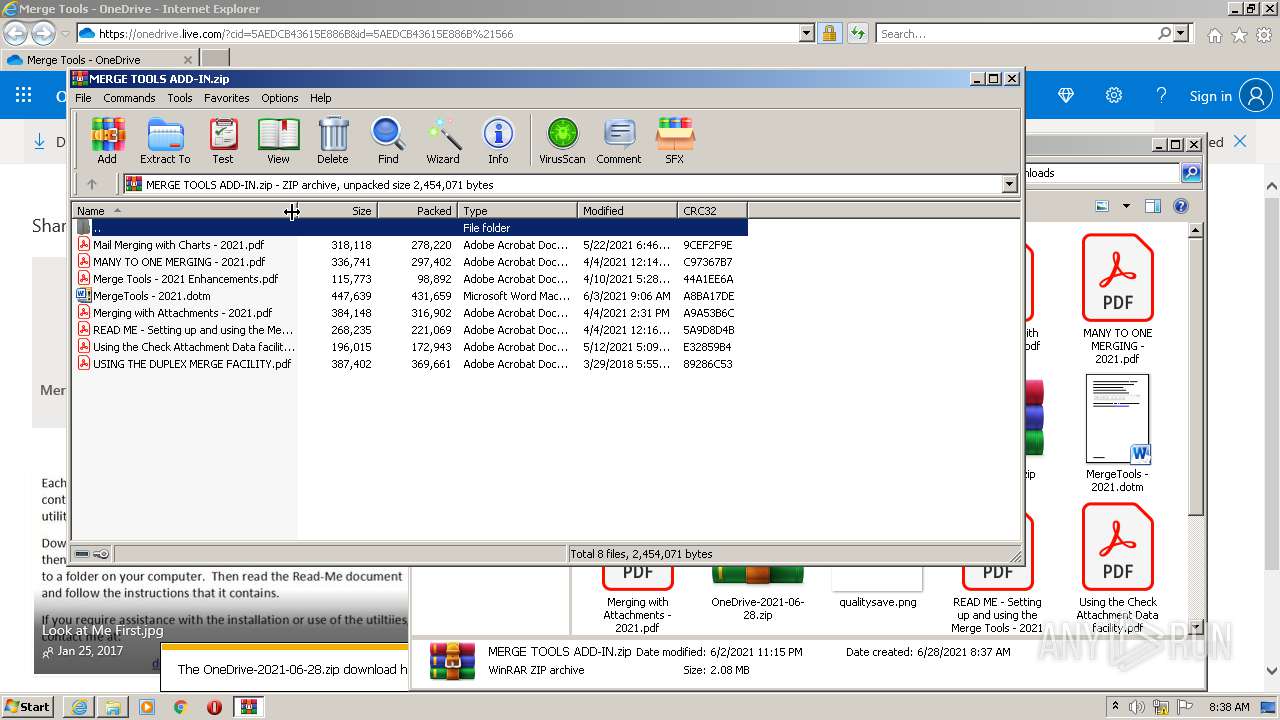The width and height of the screenshot is (1280, 720).
Task: Click the View toolbar icon
Action: click(x=278, y=140)
